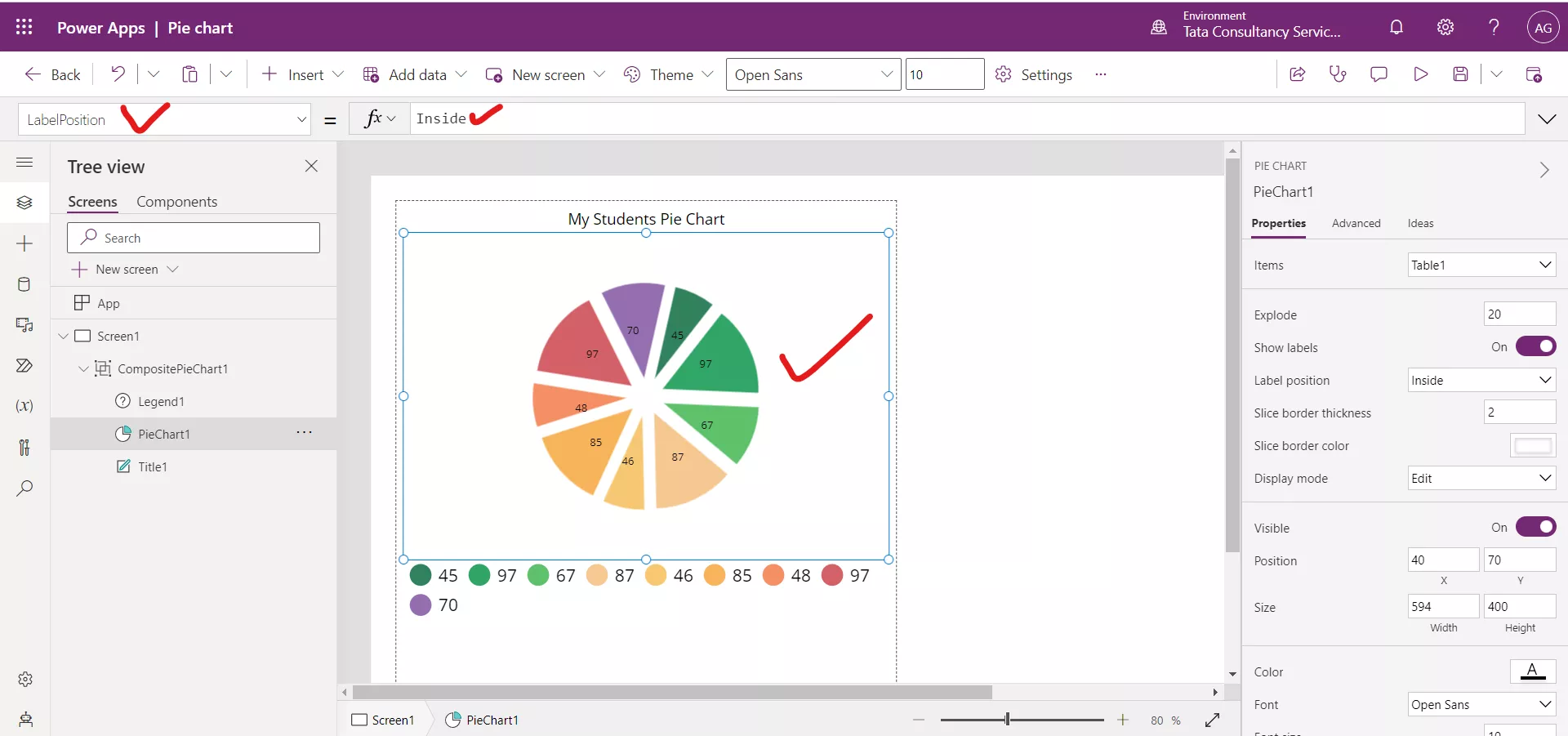Collapse the CompositePieChart1 tree item
This screenshot has height=736, width=1568.
pyautogui.click(x=82, y=368)
